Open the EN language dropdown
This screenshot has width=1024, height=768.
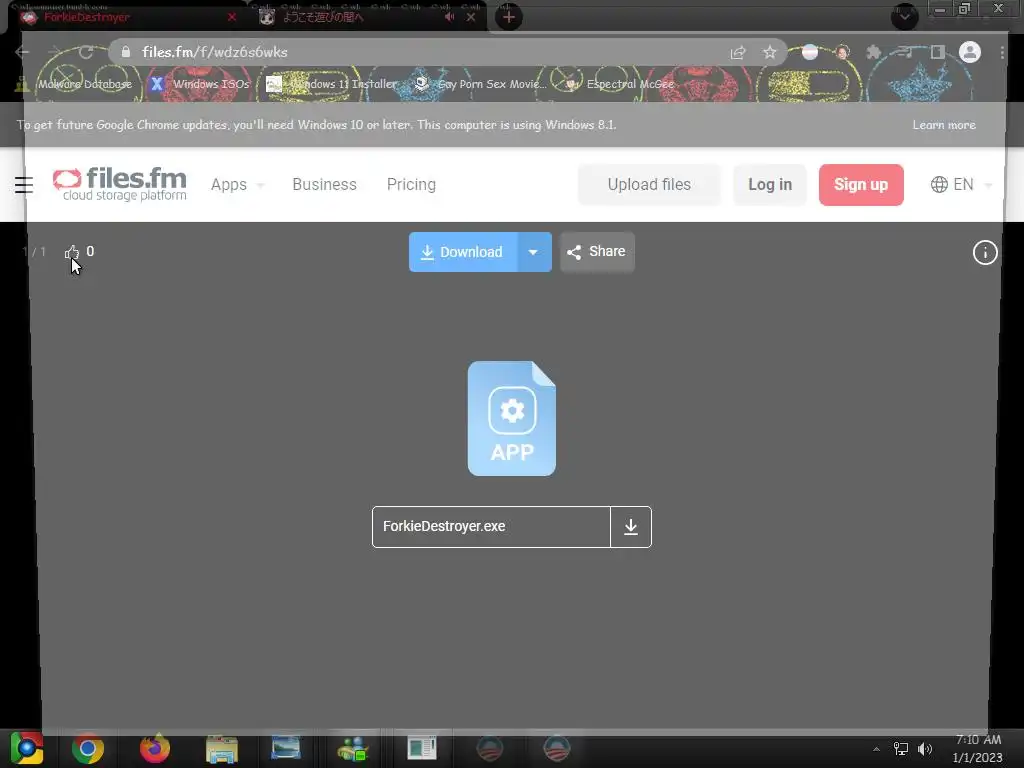point(961,185)
